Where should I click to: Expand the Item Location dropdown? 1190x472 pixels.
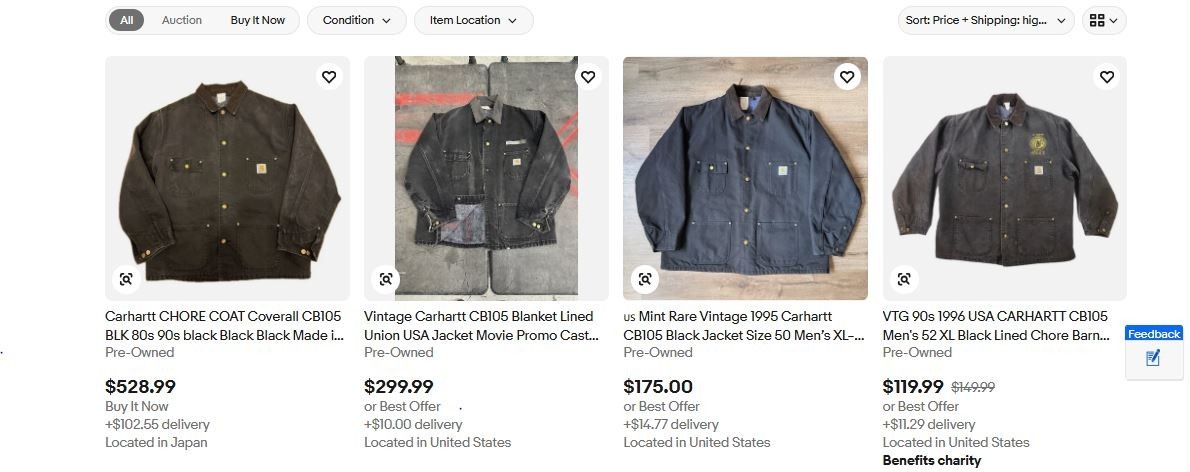[473, 20]
